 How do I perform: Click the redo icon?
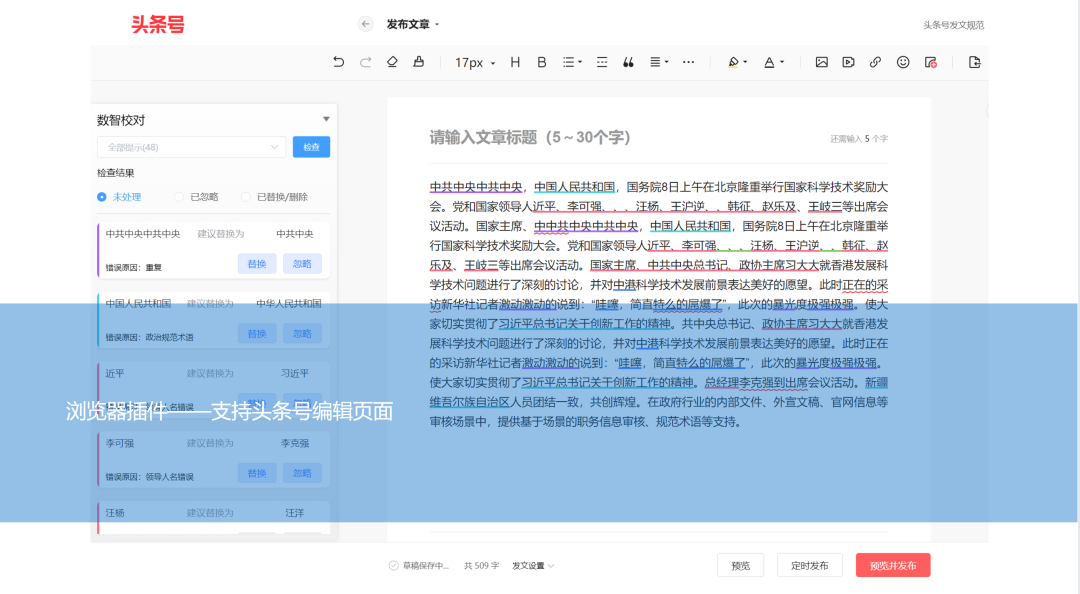pos(365,62)
